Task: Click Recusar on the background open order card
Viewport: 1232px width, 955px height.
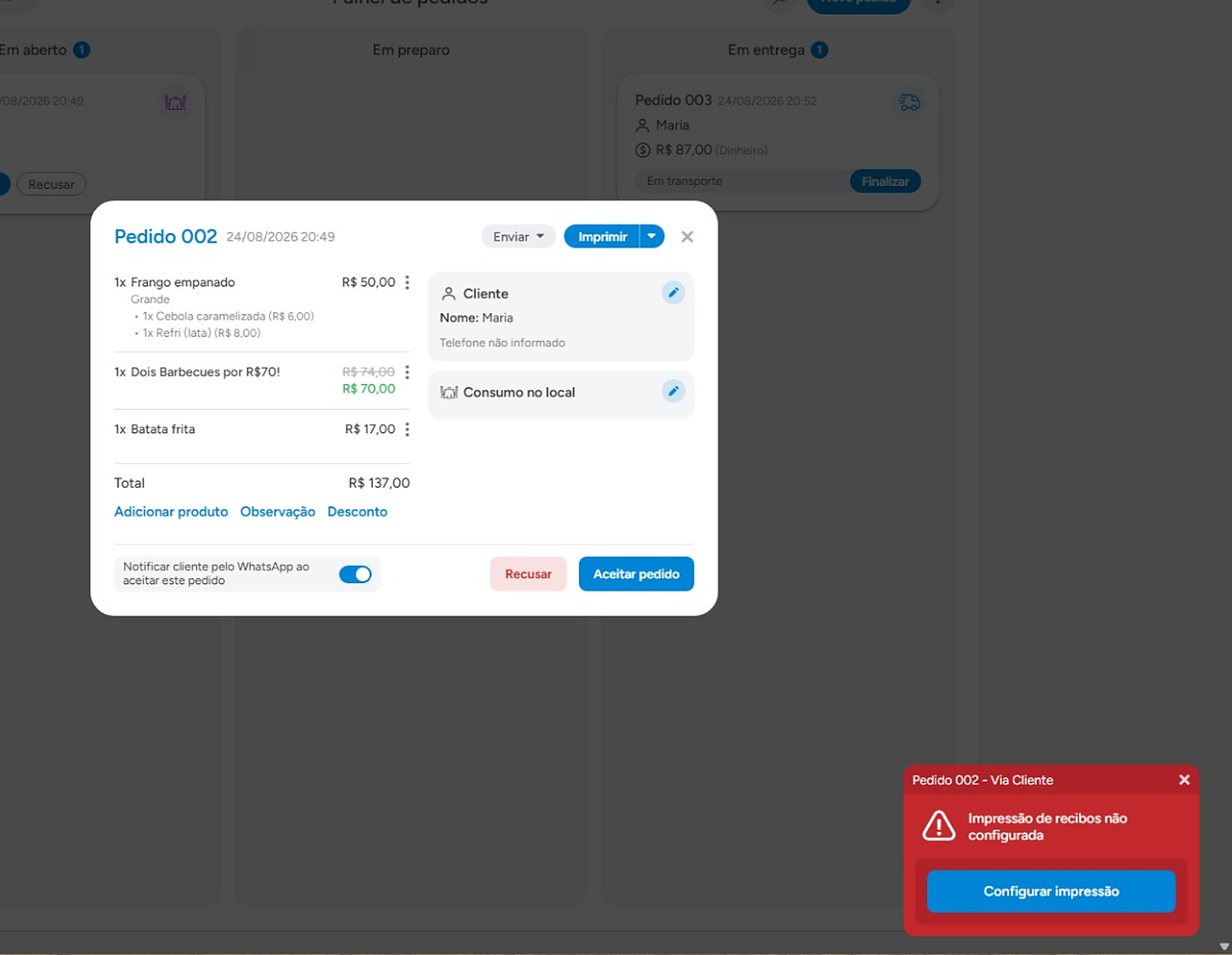Action: pos(51,184)
